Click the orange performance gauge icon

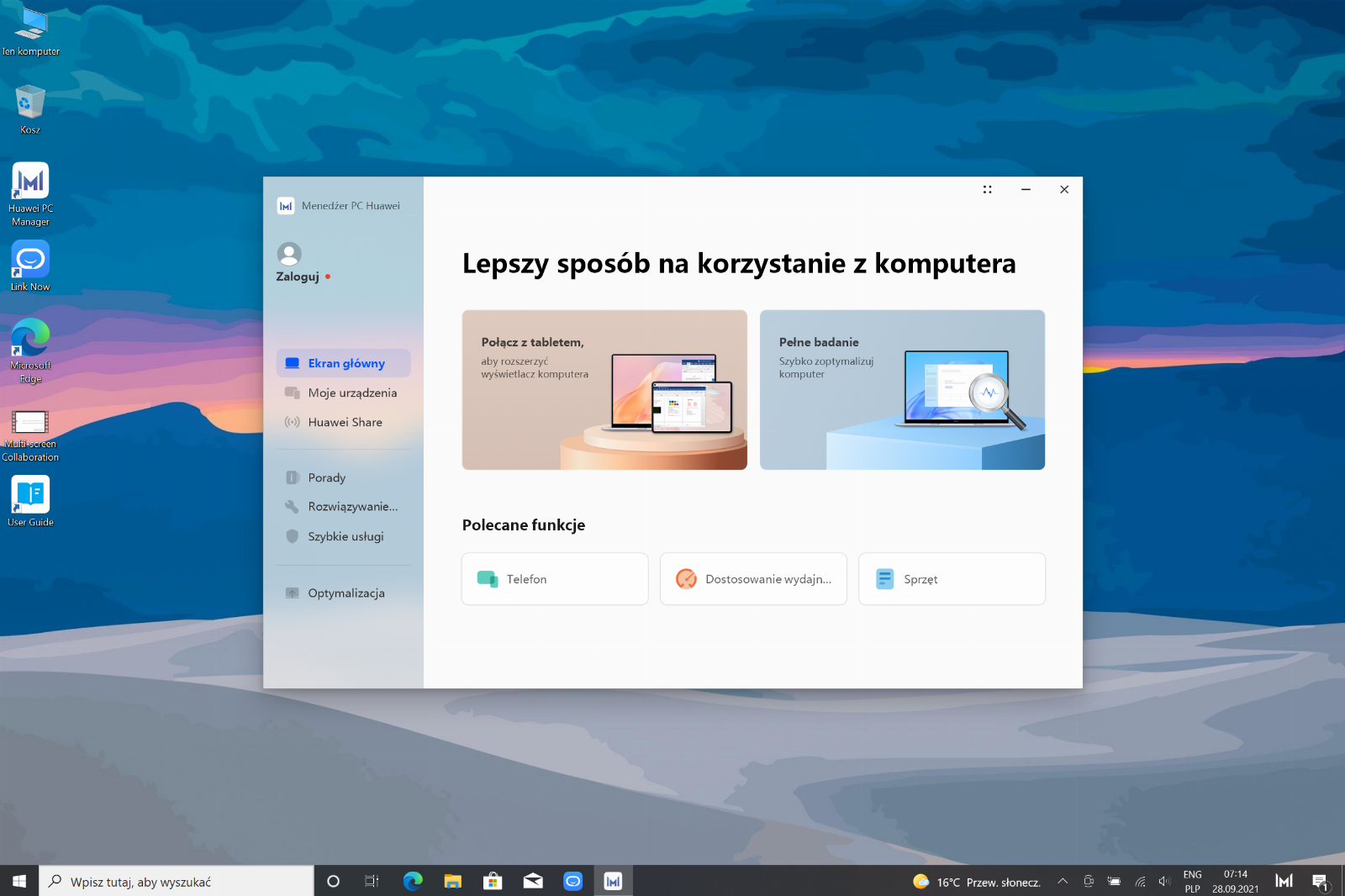click(687, 579)
